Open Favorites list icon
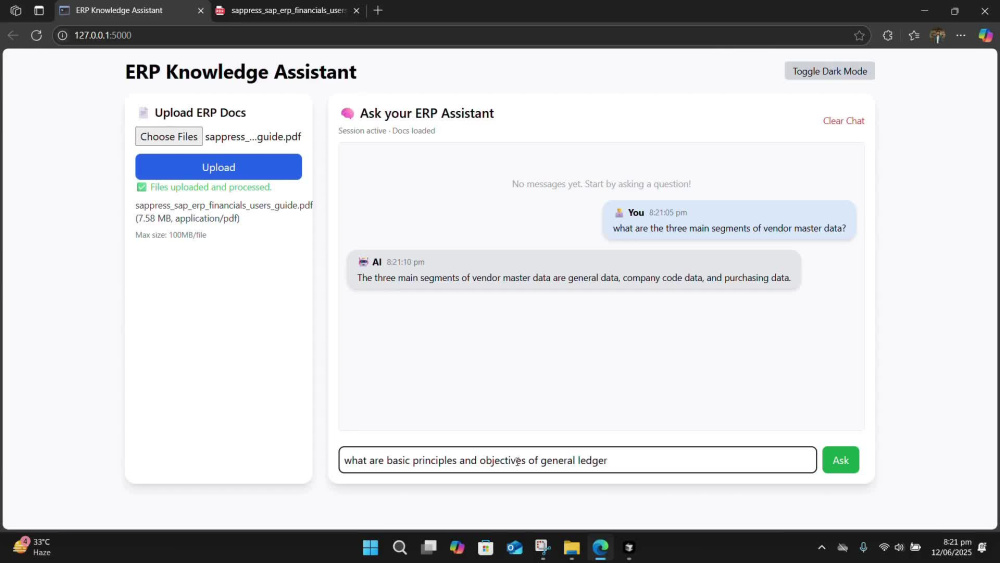The image size is (1000, 563). click(914, 36)
